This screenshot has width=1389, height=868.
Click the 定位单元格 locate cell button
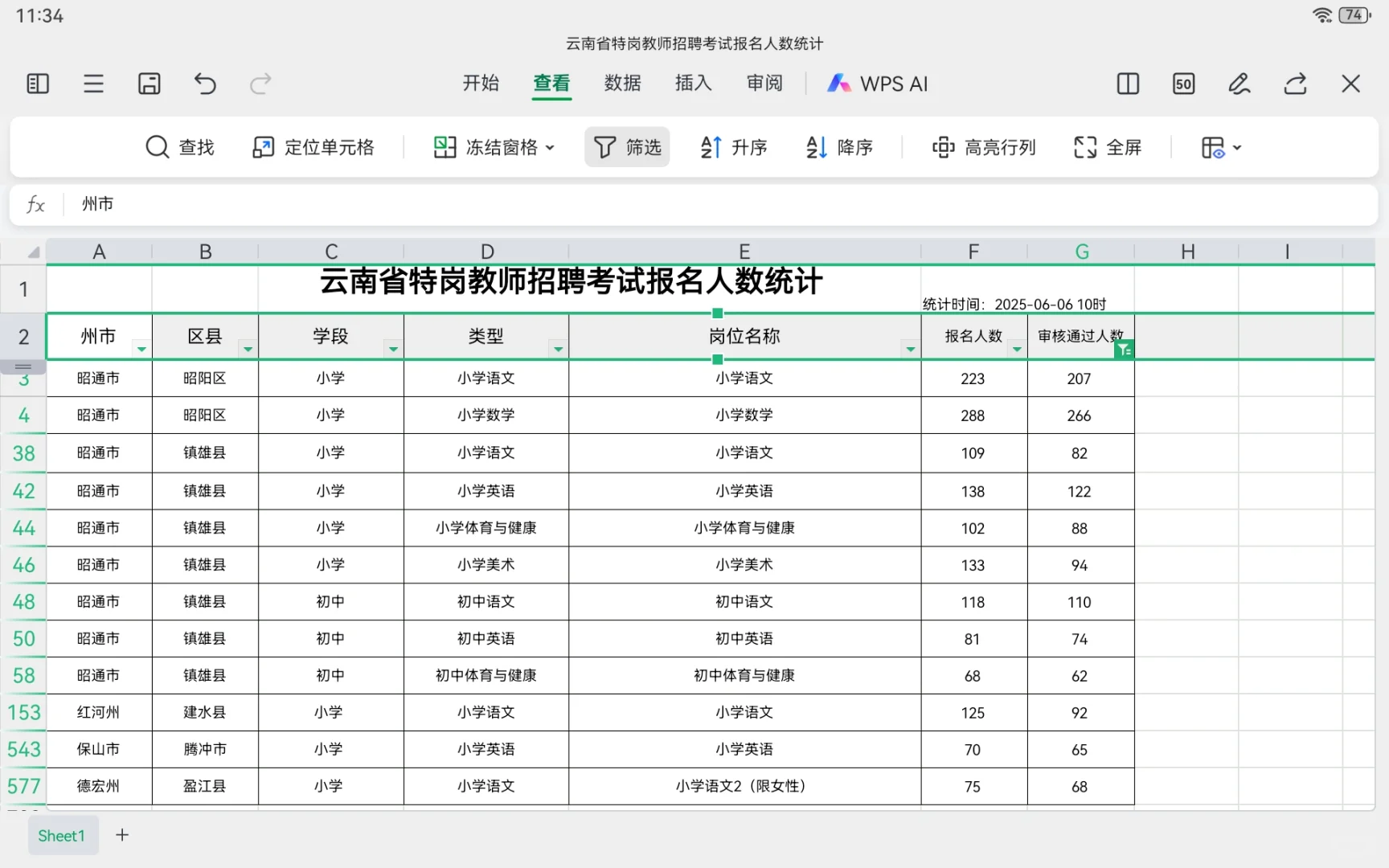pyautogui.click(x=313, y=147)
